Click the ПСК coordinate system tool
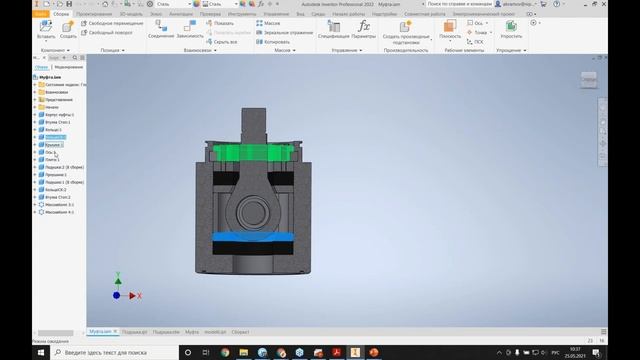 click(x=475, y=42)
